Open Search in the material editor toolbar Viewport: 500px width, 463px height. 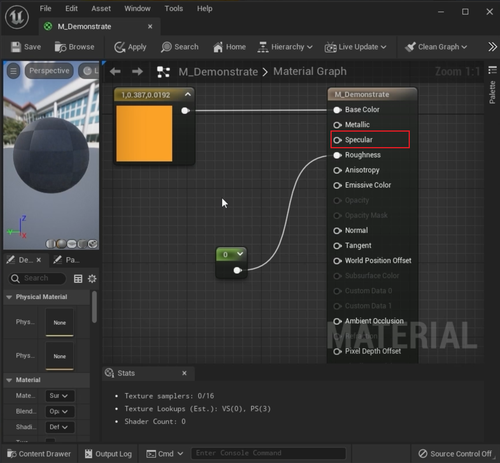pos(179,47)
